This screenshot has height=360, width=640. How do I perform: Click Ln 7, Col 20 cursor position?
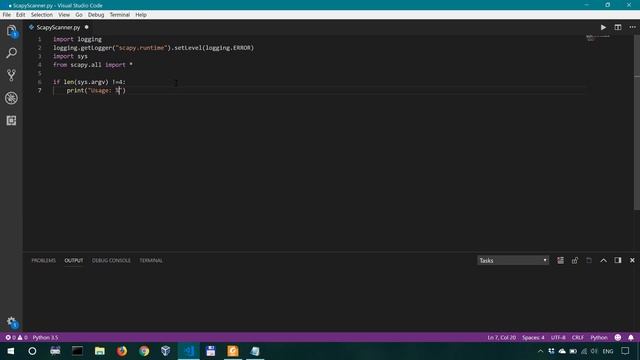[x=502, y=338]
